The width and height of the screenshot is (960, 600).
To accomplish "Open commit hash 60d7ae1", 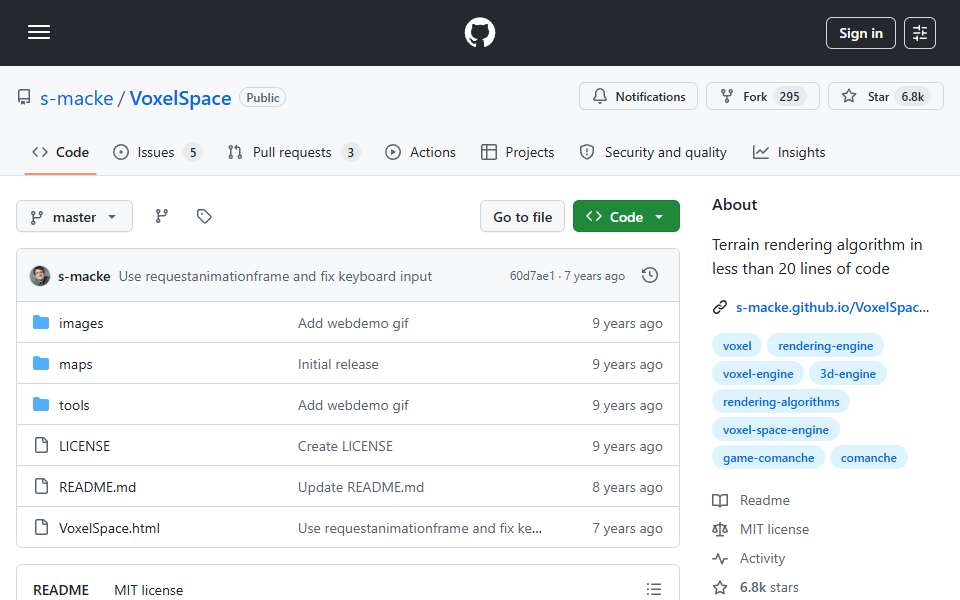I will [532, 276].
